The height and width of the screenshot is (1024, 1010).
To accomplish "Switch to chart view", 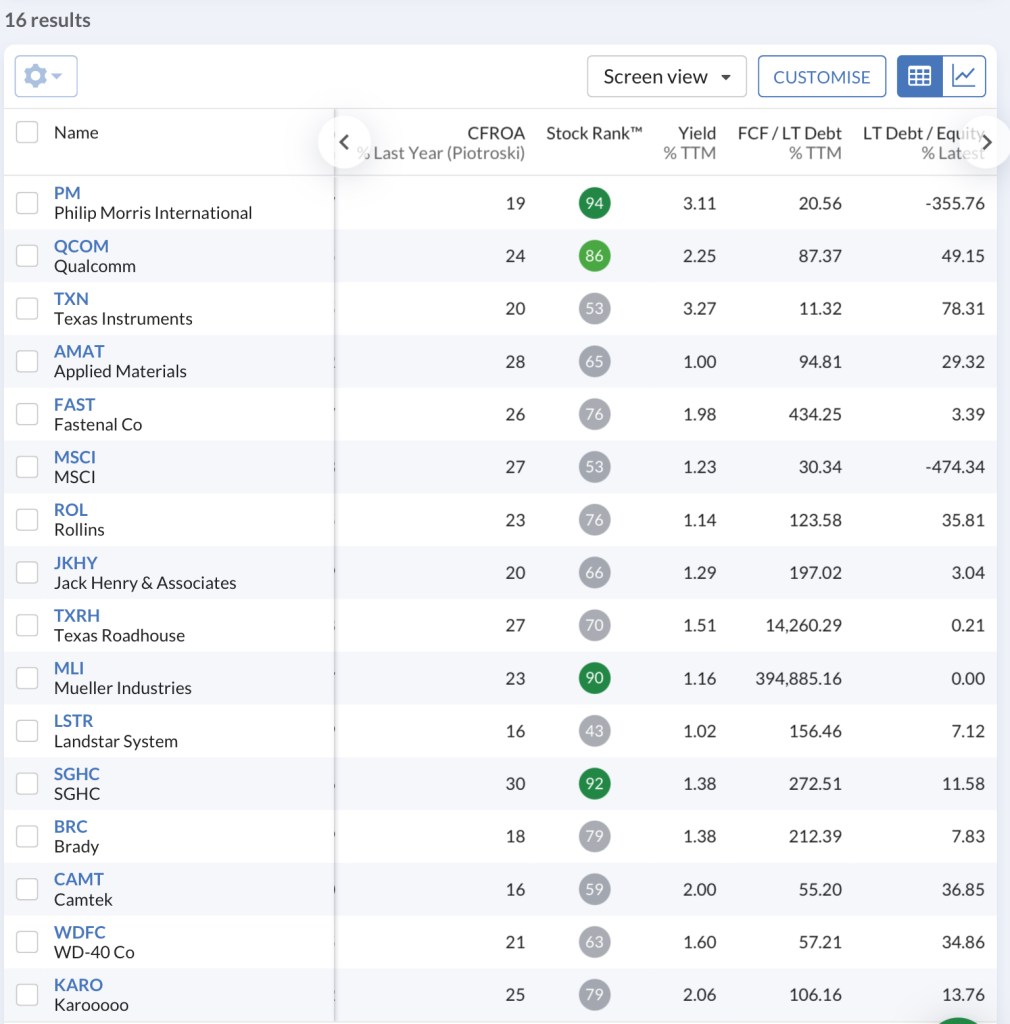I will click(964, 76).
